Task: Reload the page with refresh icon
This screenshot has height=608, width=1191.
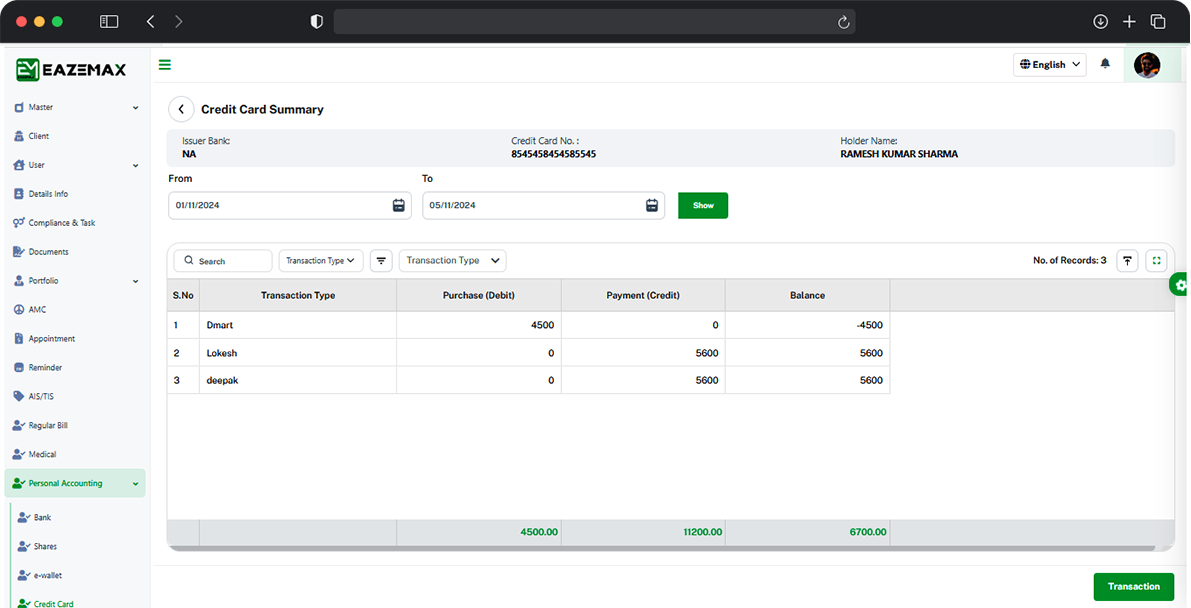Action: (x=843, y=23)
